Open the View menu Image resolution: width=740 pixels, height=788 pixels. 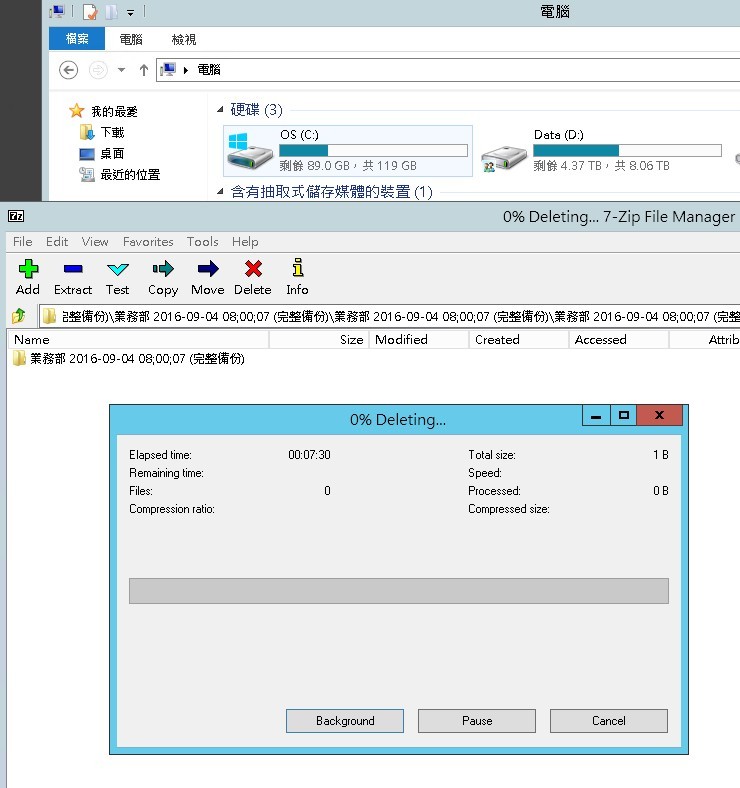[95, 242]
